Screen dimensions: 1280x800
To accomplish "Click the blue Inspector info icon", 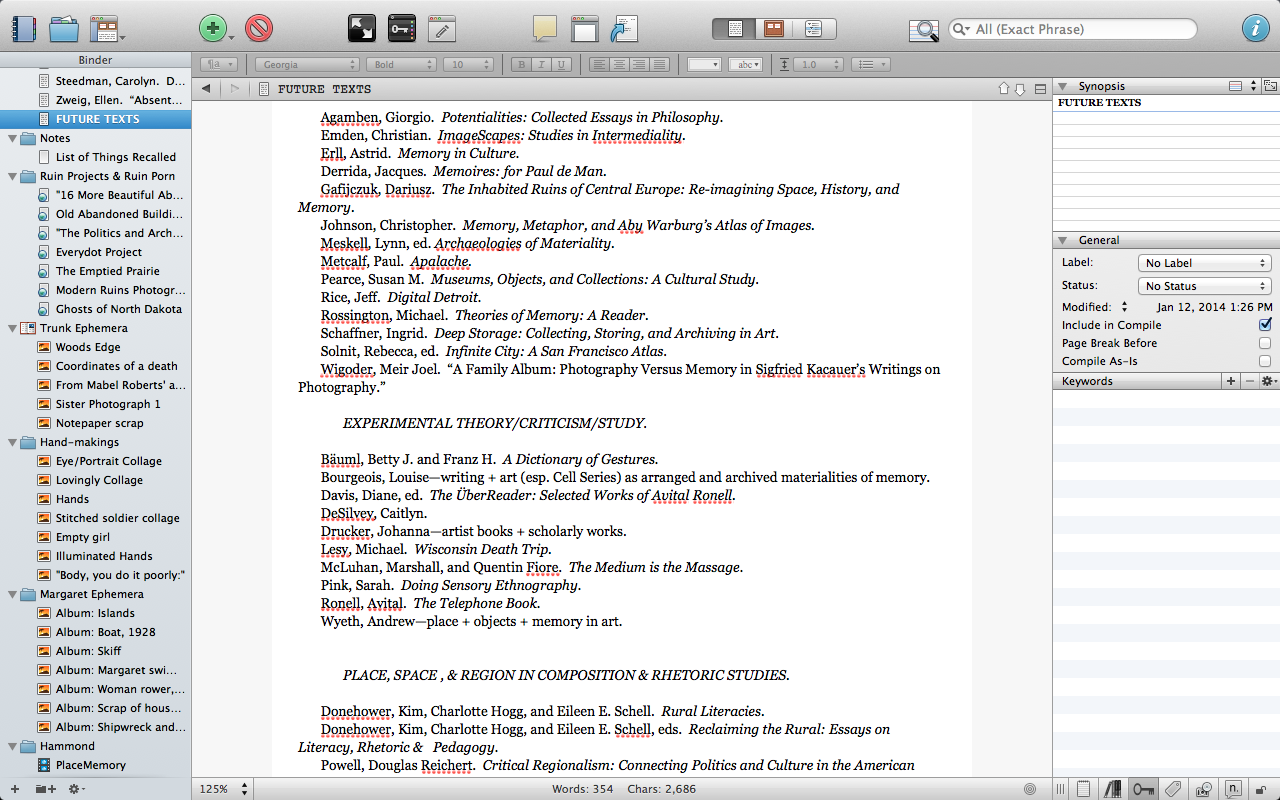I will tap(1254, 28).
